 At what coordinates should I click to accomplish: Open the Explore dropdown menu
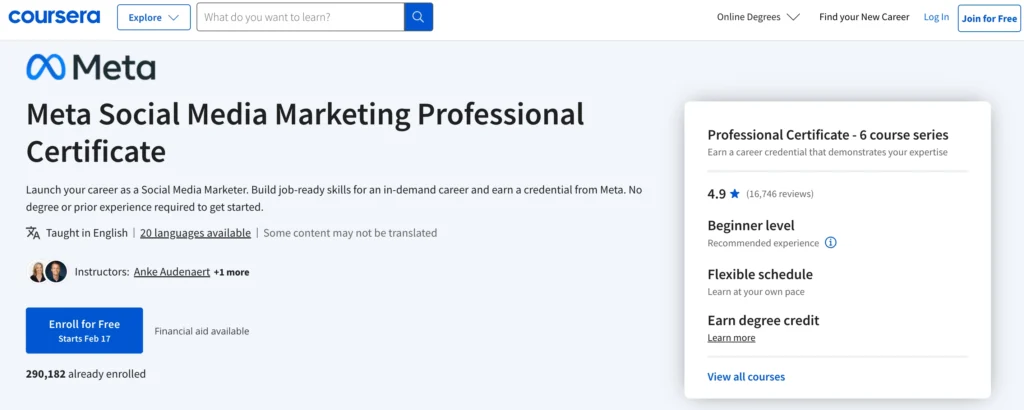click(x=154, y=18)
